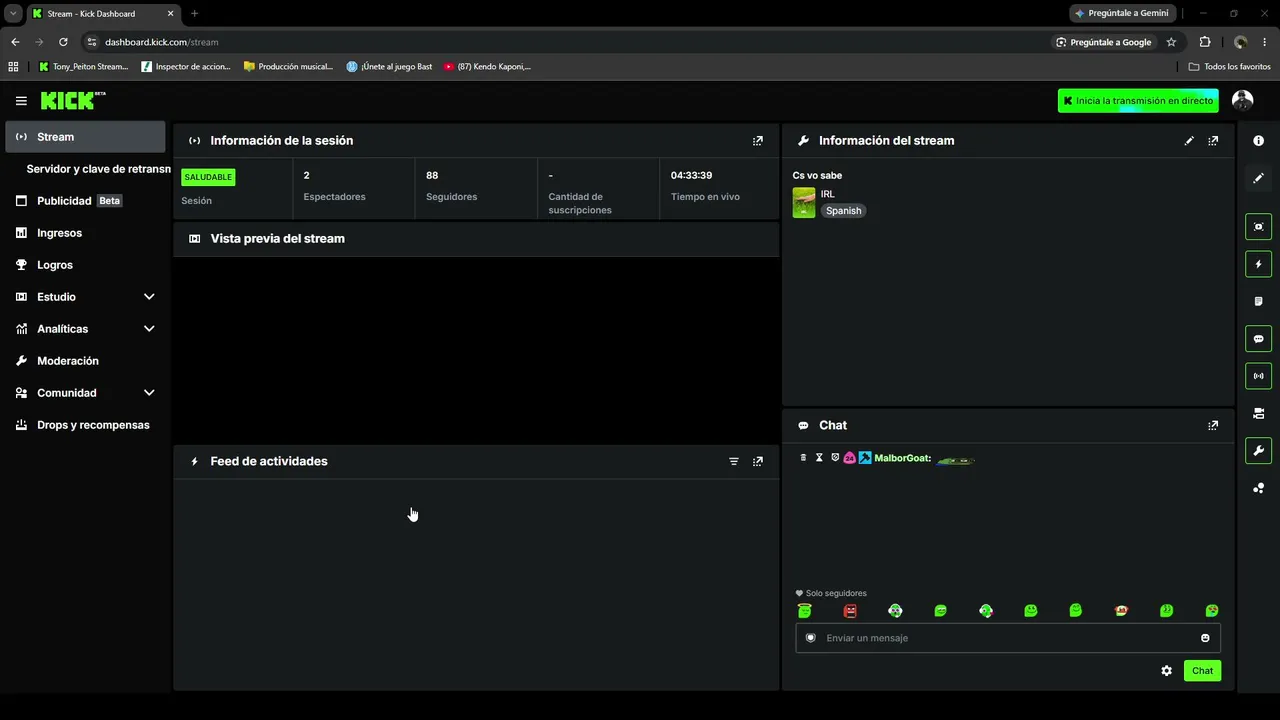Click the Kick logo
Viewport: 1280px width, 720px height.
click(x=72, y=100)
